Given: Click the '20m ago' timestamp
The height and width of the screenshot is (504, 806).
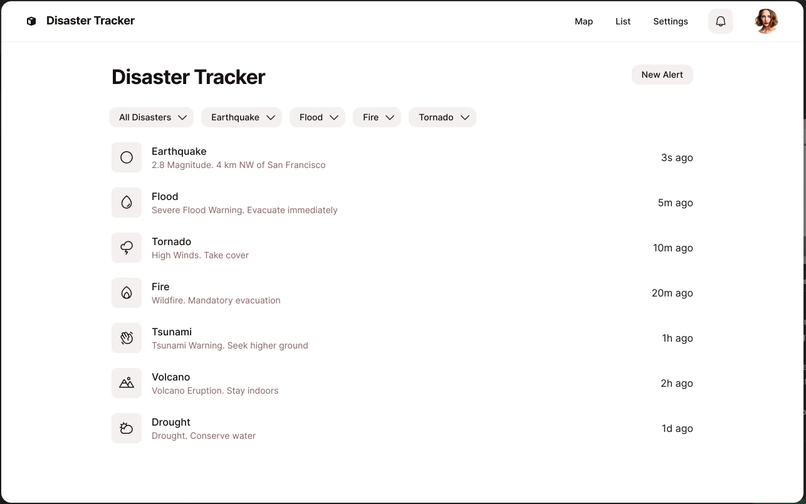Looking at the screenshot, I should tap(672, 293).
